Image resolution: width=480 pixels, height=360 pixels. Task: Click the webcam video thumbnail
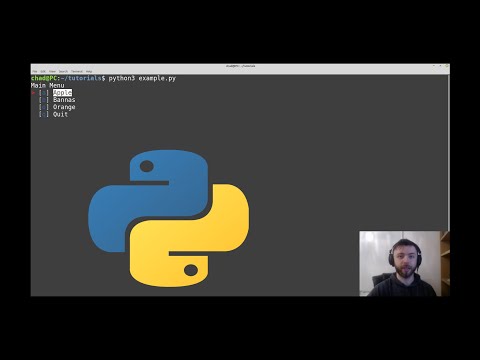404,263
